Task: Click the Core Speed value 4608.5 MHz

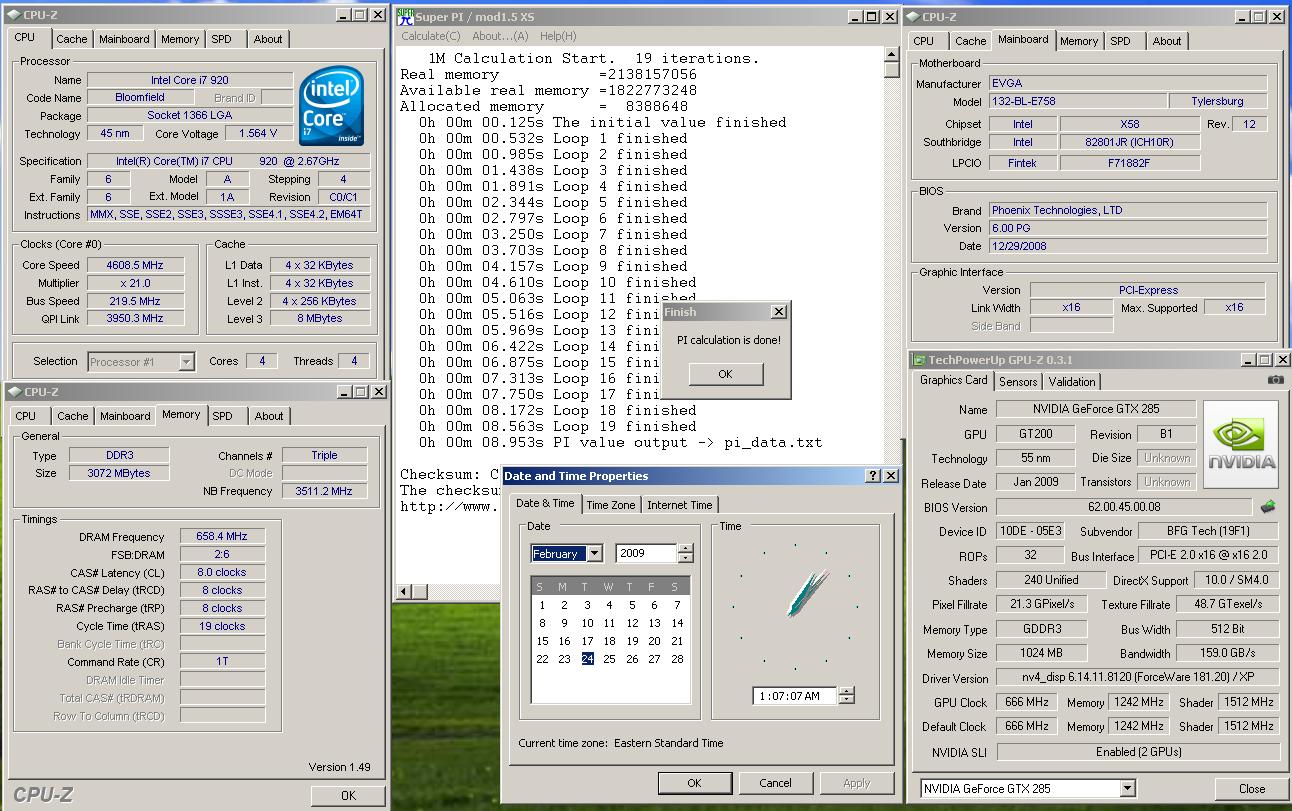Action: [134, 265]
